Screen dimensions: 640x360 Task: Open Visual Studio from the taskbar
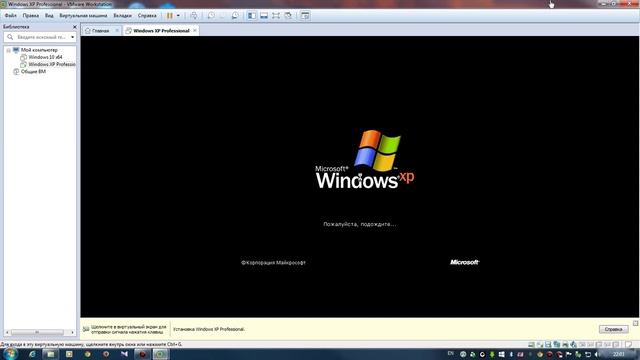tap(124, 354)
